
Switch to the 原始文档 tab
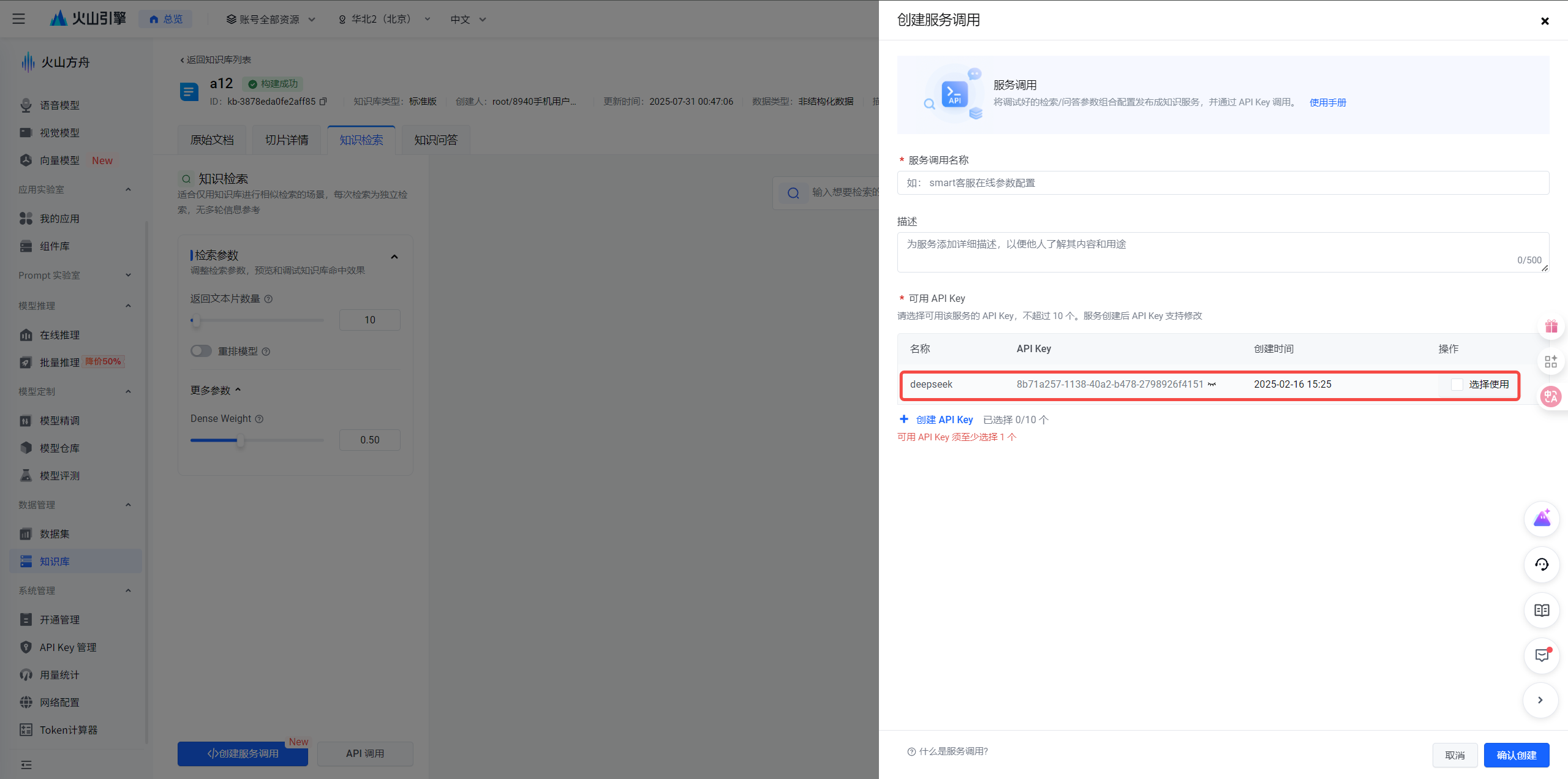(x=212, y=140)
